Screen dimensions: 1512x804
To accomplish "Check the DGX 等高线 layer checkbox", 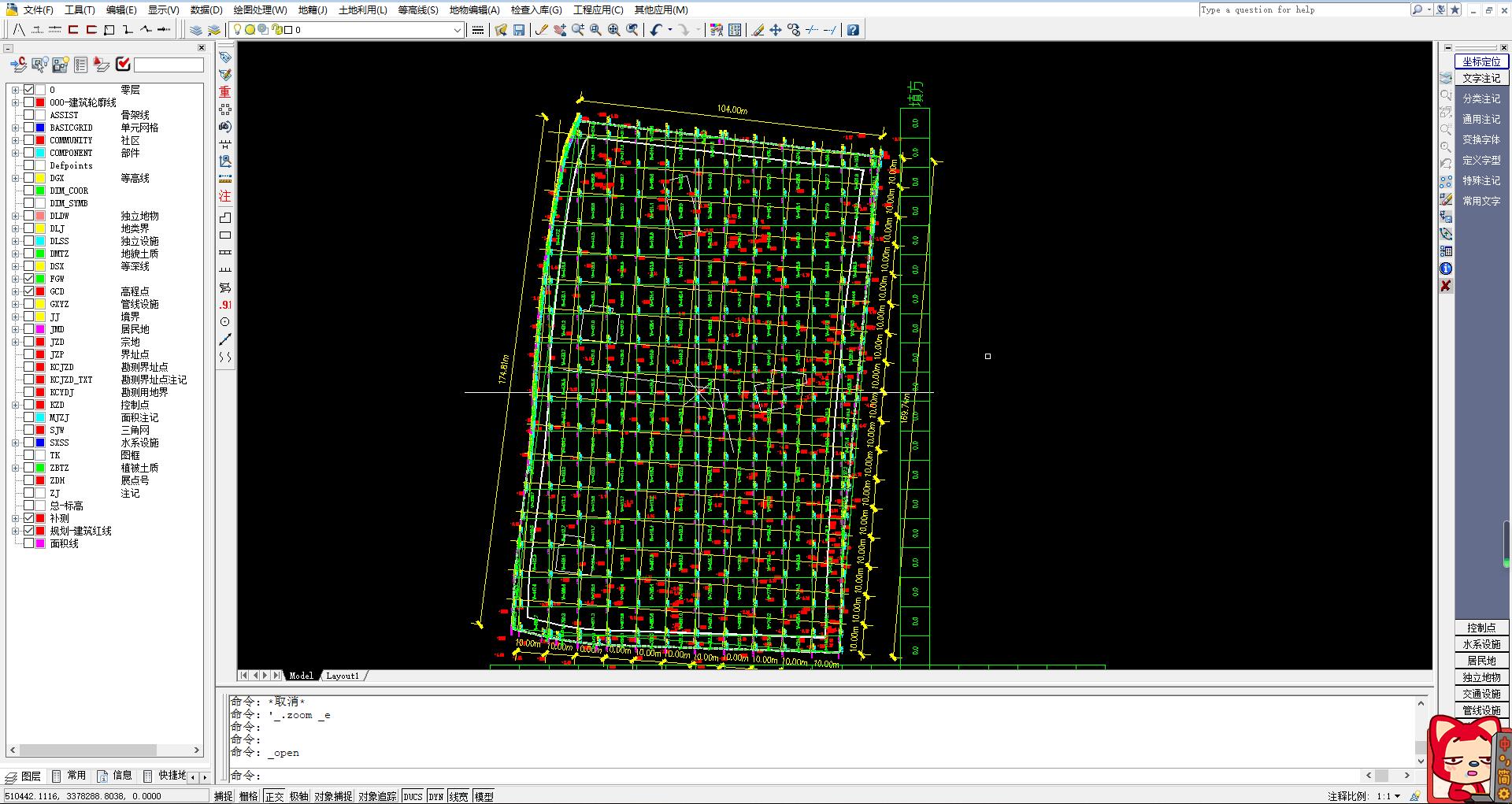I will [x=29, y=178].
